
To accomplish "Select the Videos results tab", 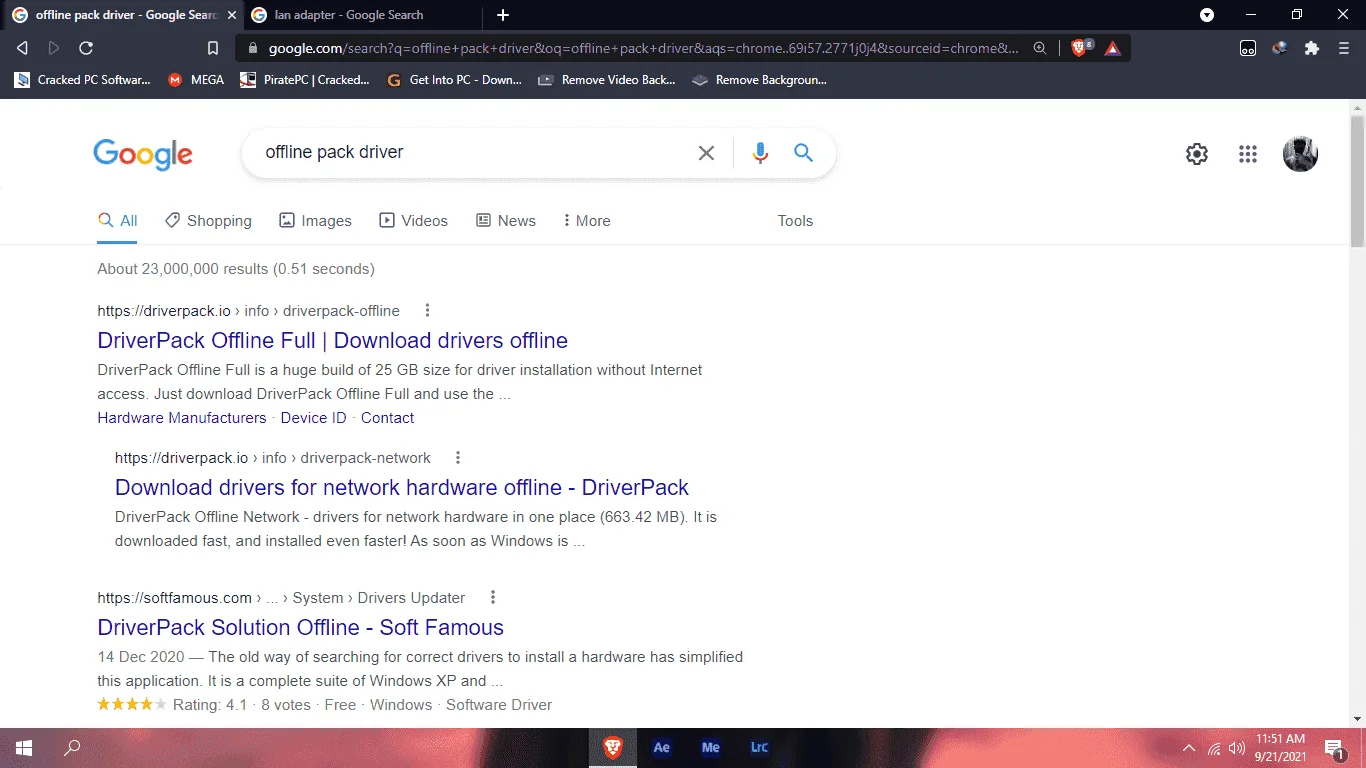I will [413, 221].
